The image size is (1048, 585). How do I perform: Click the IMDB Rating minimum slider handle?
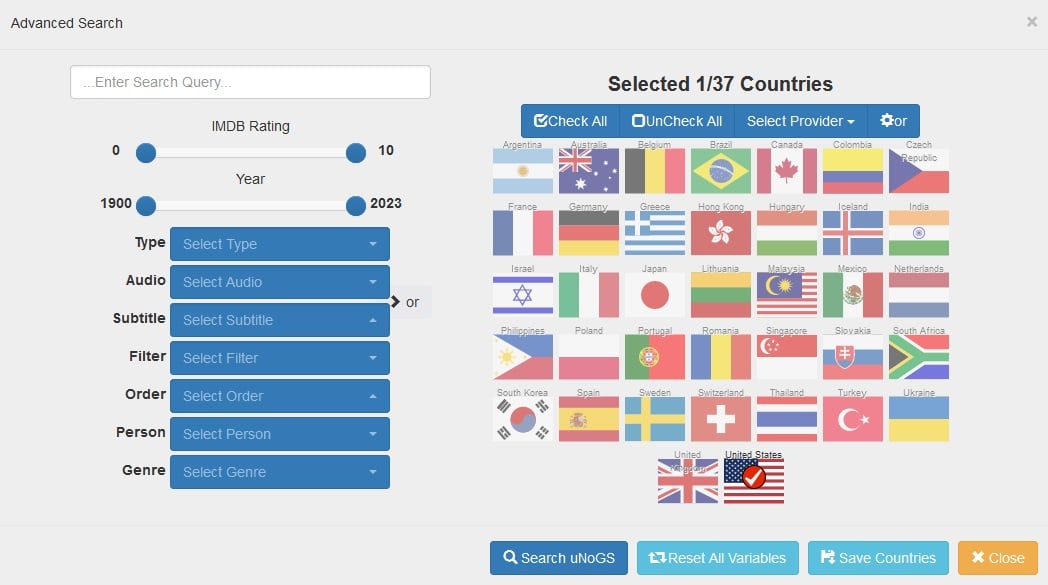[146, 153]
